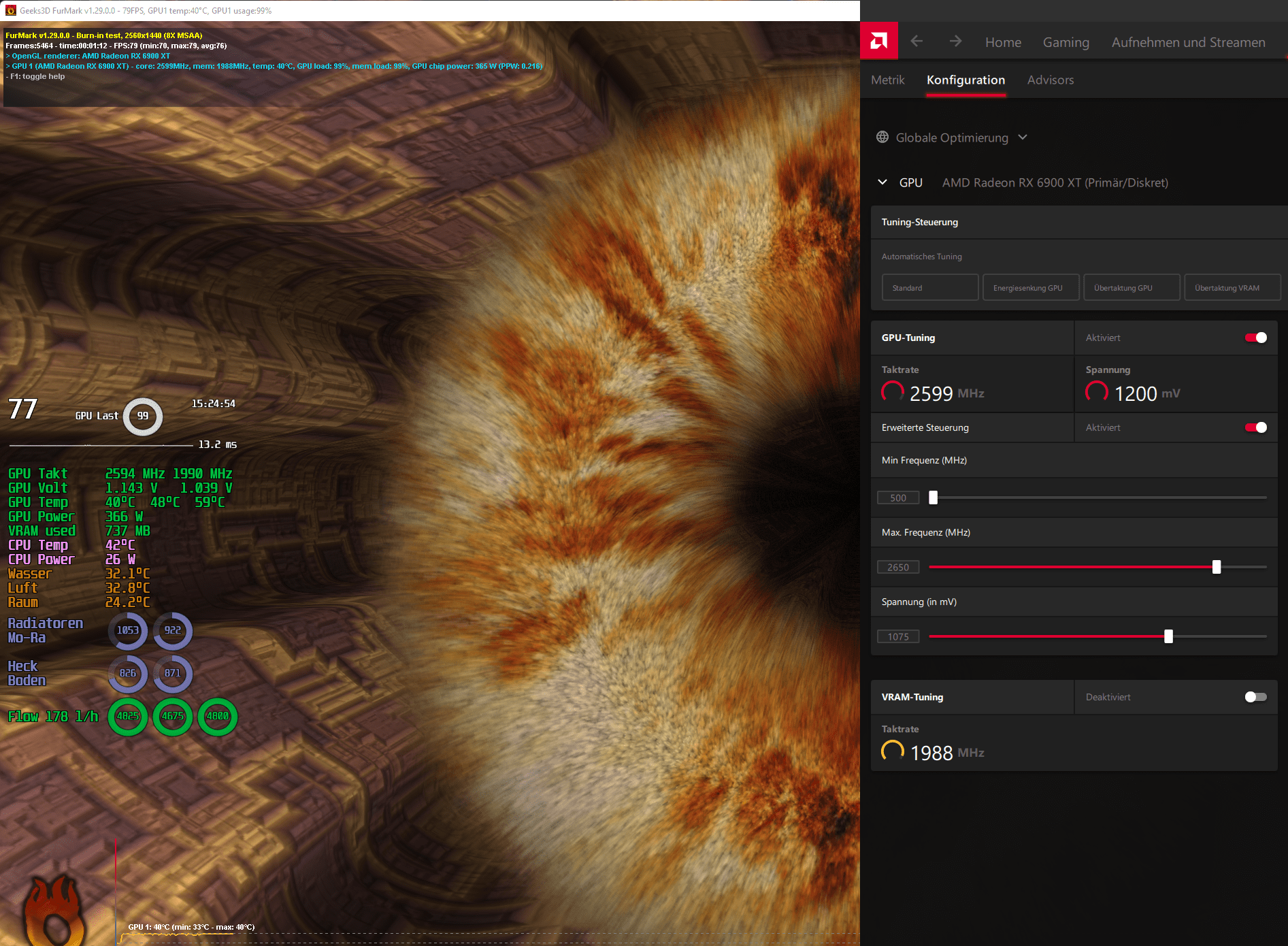
Task: Click the radiator fan gauge 922
Action: tap(173, 630)
